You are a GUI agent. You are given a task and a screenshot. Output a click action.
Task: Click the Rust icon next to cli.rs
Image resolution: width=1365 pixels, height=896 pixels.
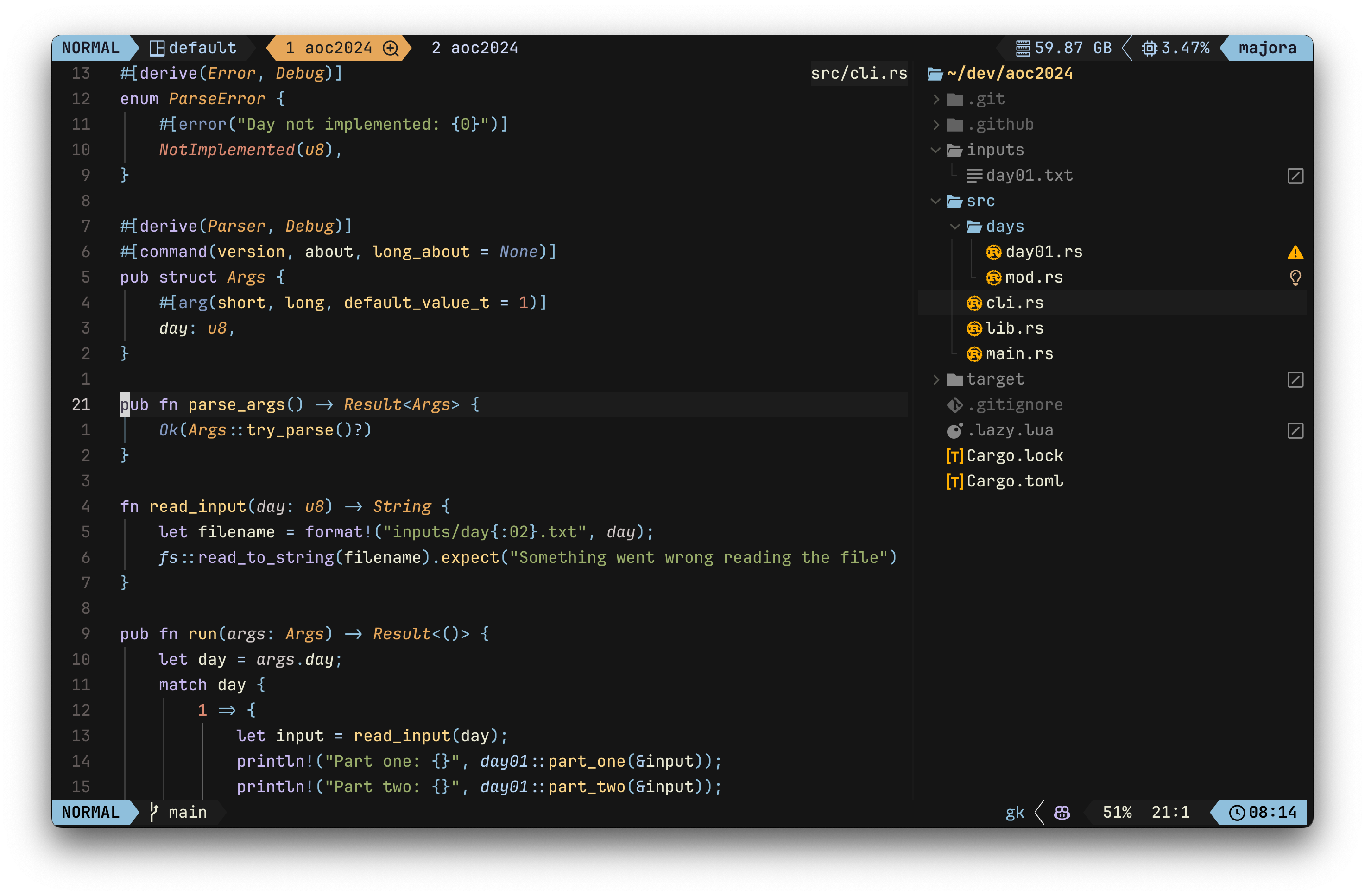[974, 303]
